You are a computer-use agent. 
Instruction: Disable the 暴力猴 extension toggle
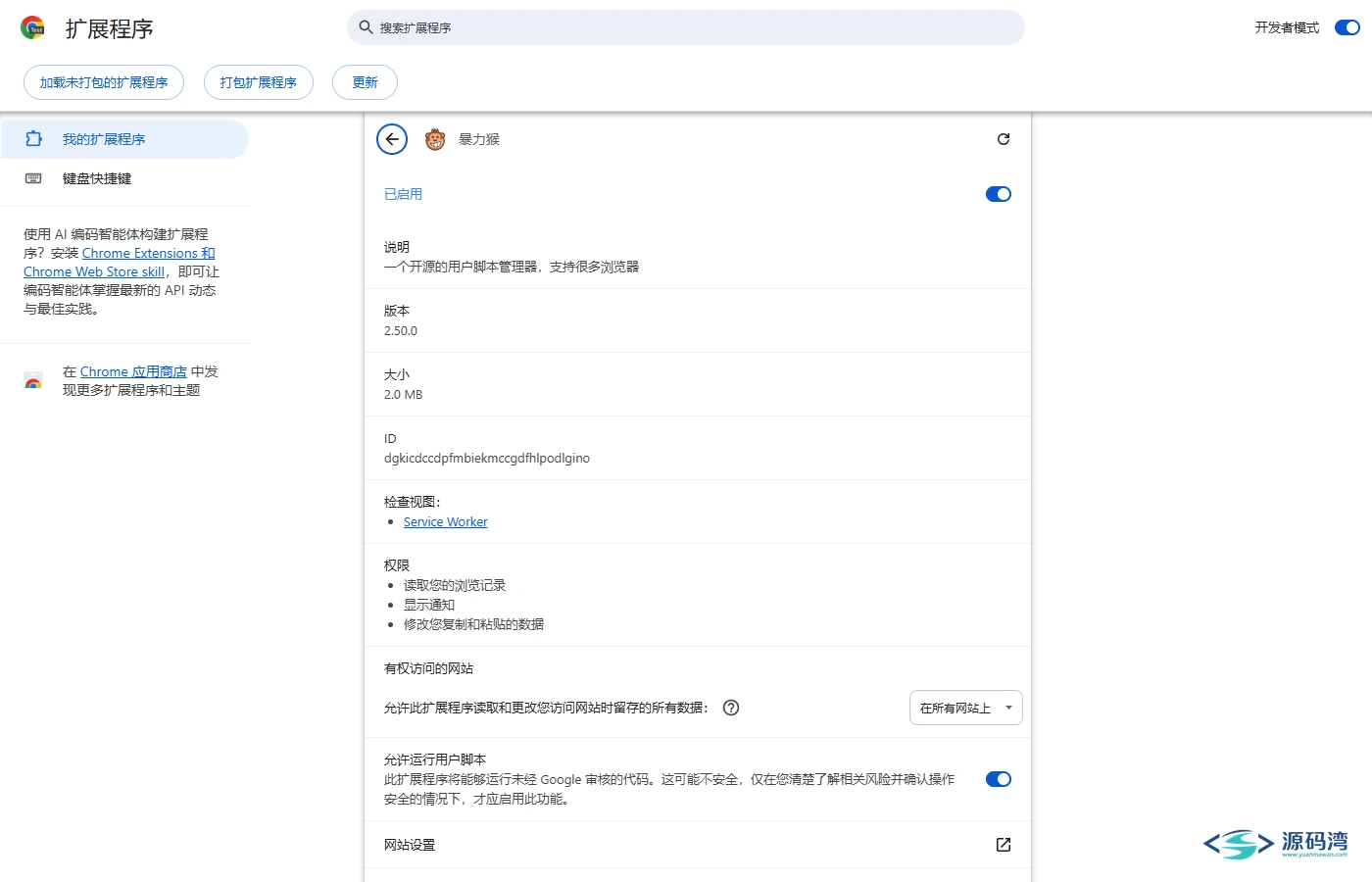pyautogui.click(x=999, y=194)
